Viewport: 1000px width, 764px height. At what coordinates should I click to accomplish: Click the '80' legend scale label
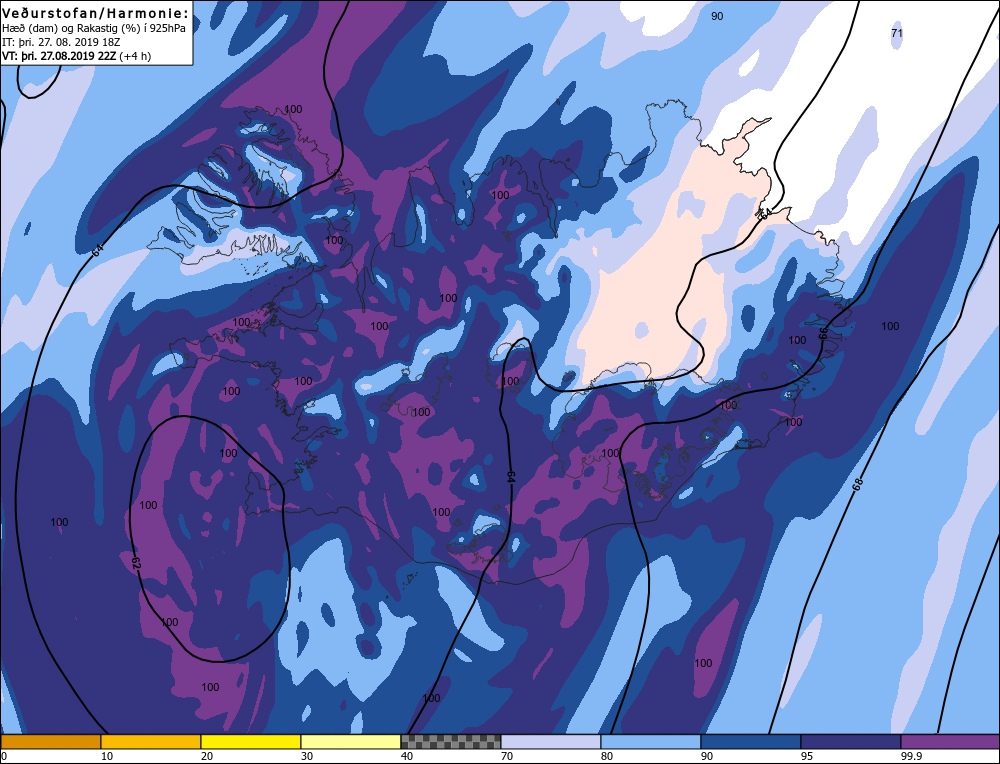tap(607, 756)
